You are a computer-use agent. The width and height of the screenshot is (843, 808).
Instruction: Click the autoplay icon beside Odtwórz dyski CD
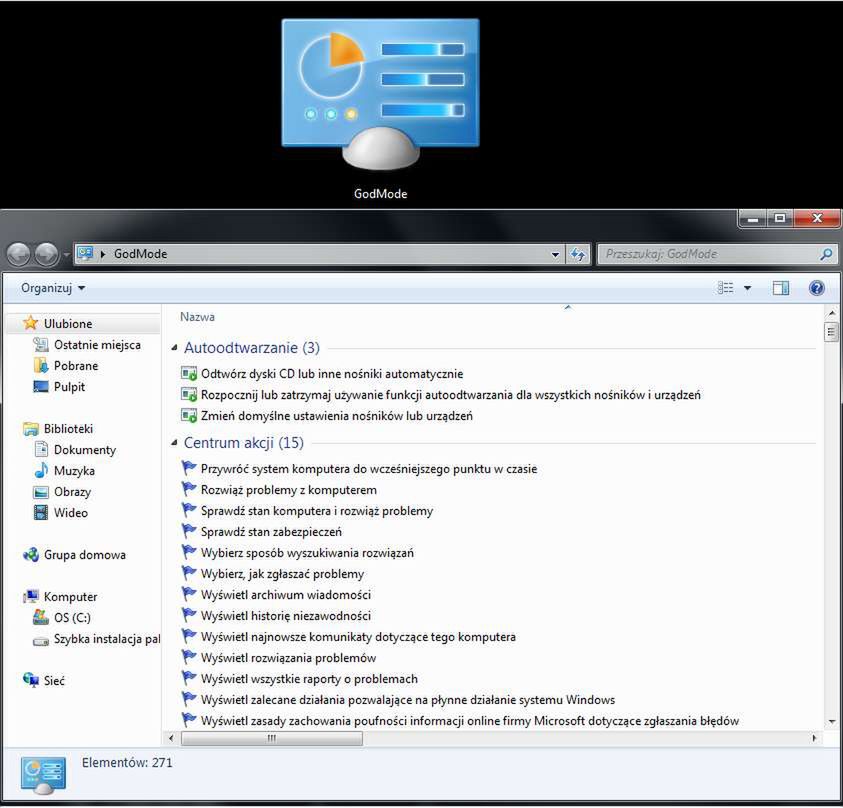(x=189, y=373)
